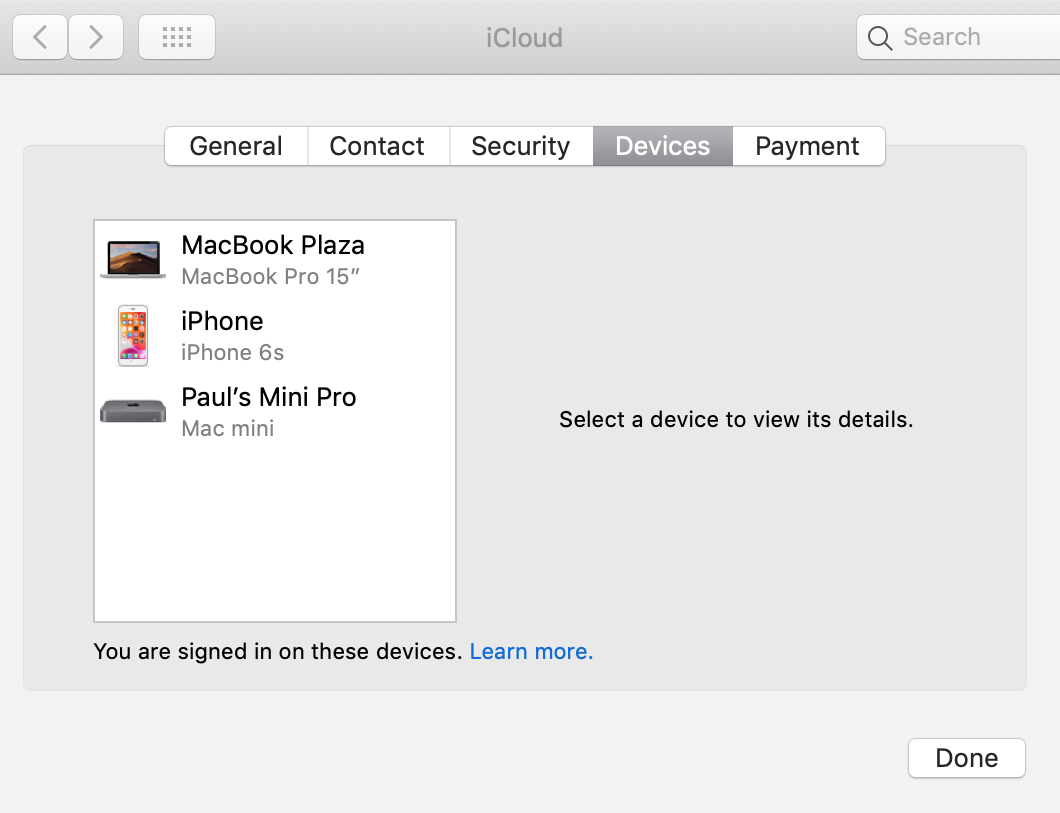Go back with the left chevron button
Image resolution: width=1060 pixels, height=813 pixels.
(40, 37)
